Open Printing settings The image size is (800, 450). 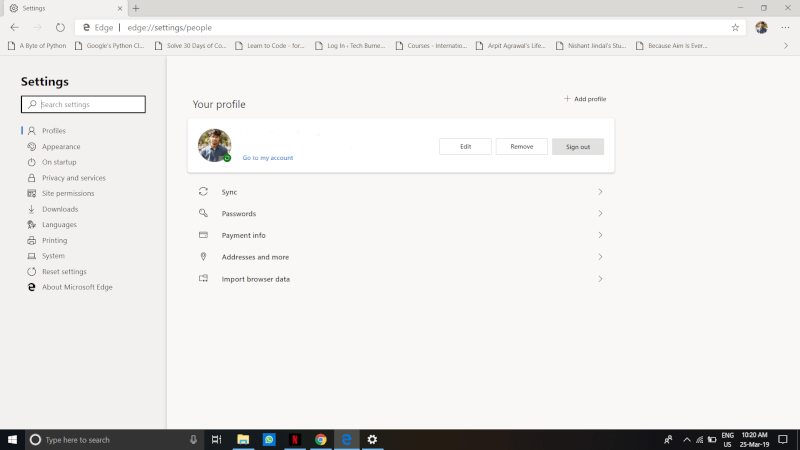coord(54,240)
